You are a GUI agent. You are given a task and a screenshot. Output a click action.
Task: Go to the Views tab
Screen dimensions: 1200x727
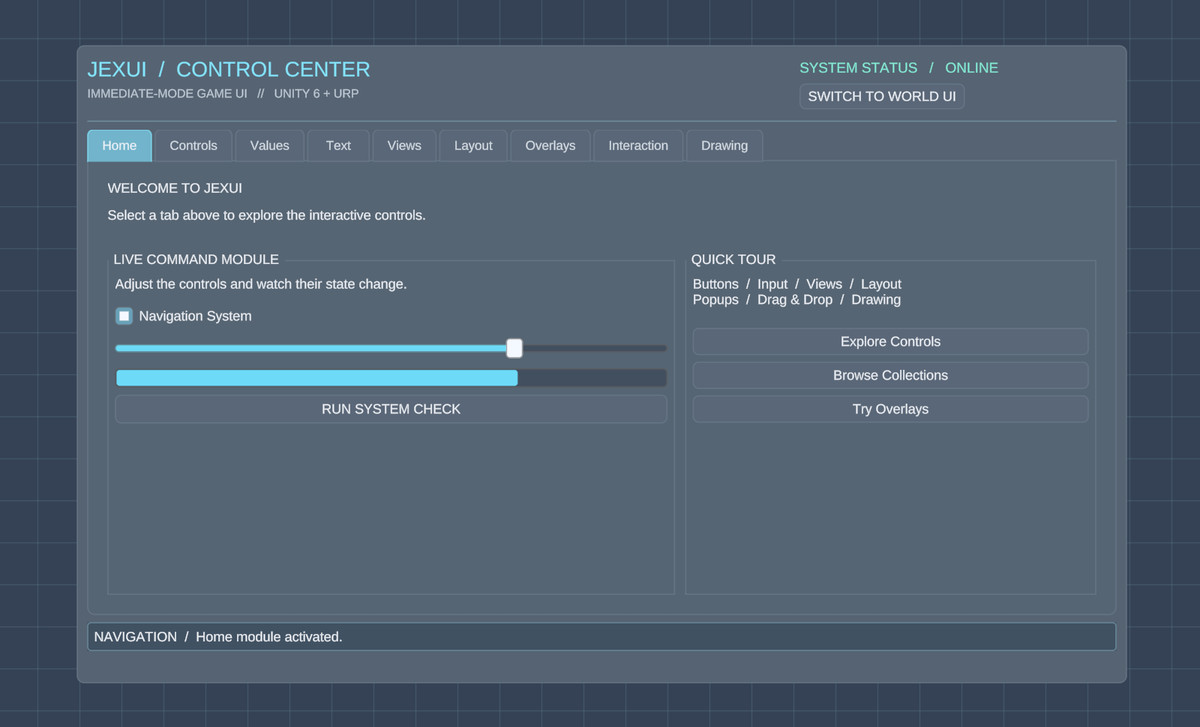pos(404,145)
